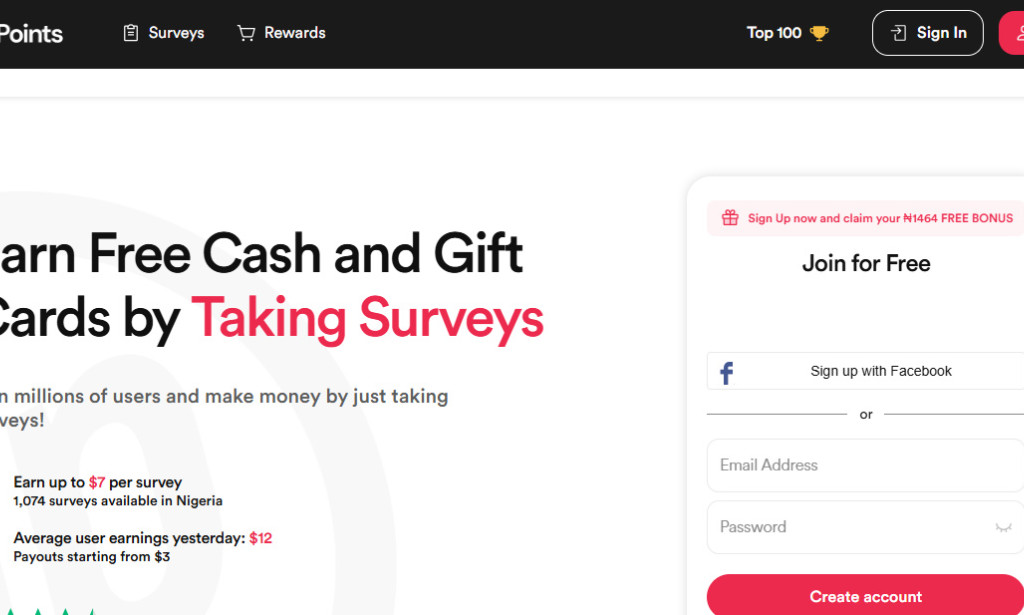The height and width of the screenshot is (615, 1024).
Task: Click the Rewards shopping cart icon
Action: tap(245, 32)
